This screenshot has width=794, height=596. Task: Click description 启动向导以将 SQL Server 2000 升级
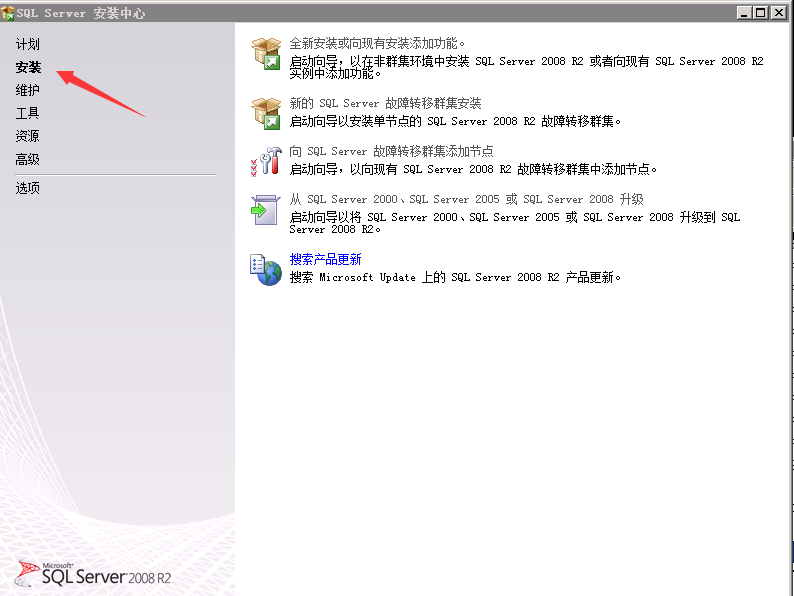(514, 223)
